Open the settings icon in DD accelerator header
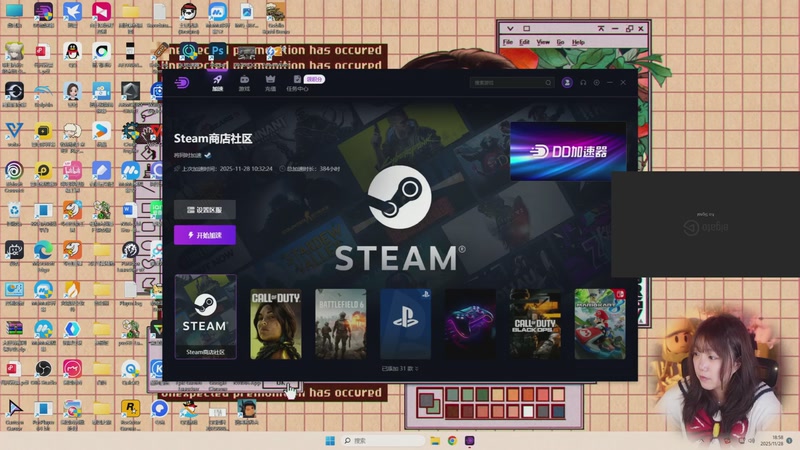Viewport: 800px width, 450px height. coord(596,83)
